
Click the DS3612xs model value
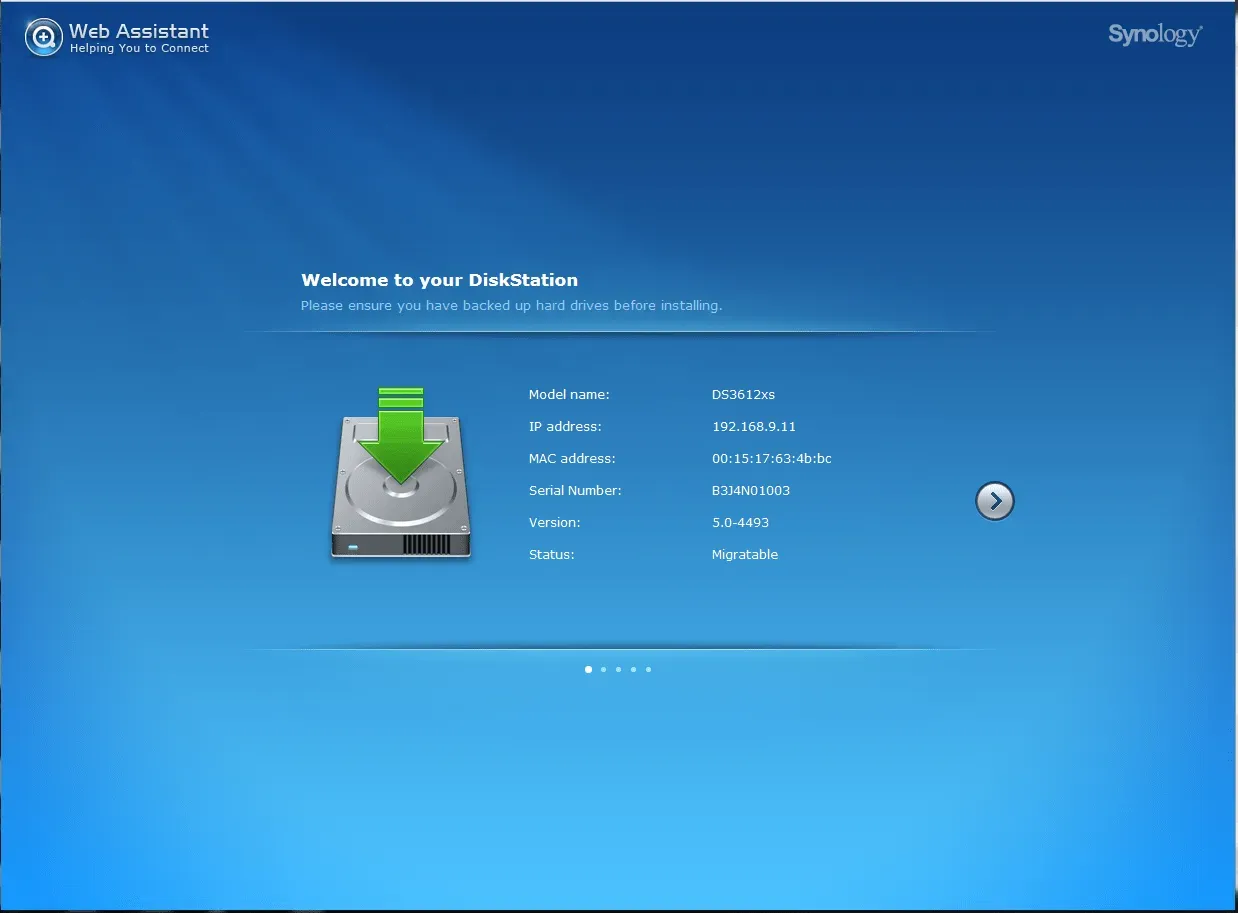tap(743, 395)
